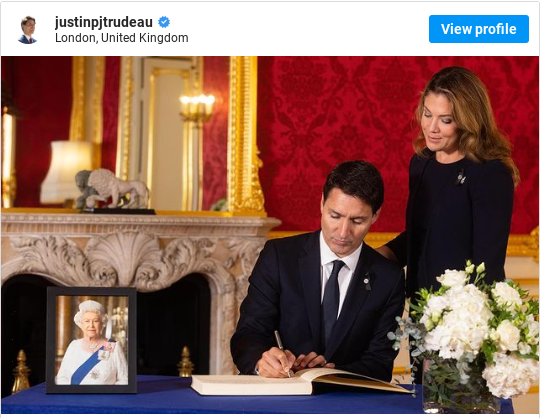This screenshot has width=540, height=418.
Task: Click the pen in the writing hand
Action: [283, 353]
